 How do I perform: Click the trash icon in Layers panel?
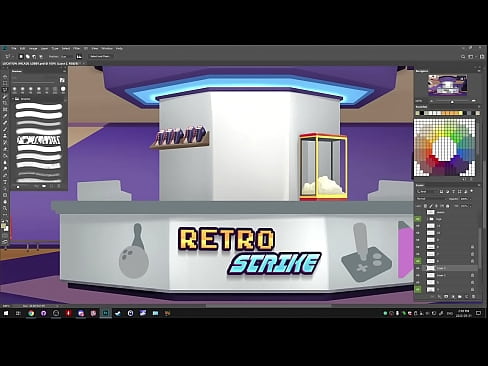473,296
